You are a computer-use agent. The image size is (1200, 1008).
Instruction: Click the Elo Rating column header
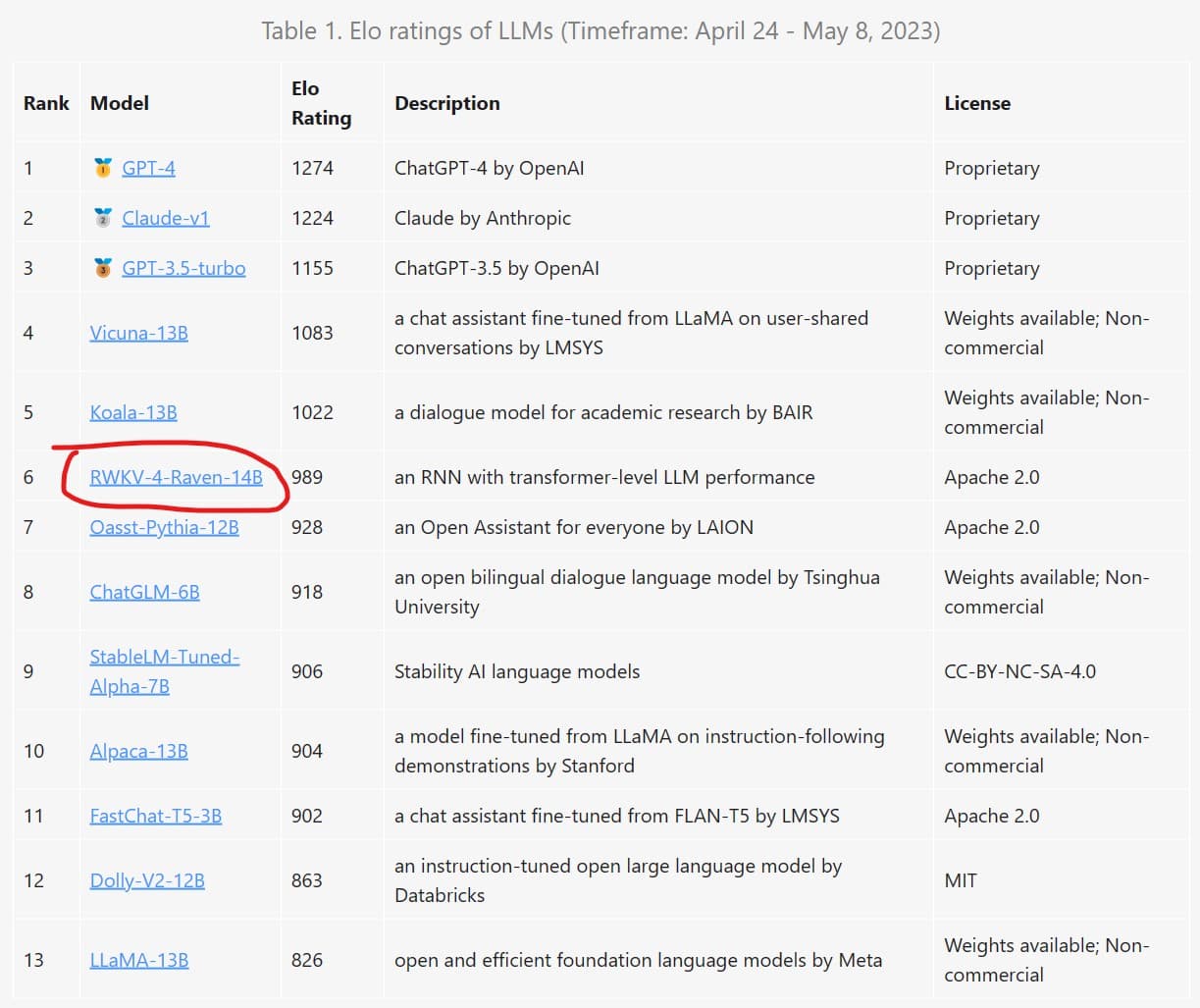tap(321, 103)
